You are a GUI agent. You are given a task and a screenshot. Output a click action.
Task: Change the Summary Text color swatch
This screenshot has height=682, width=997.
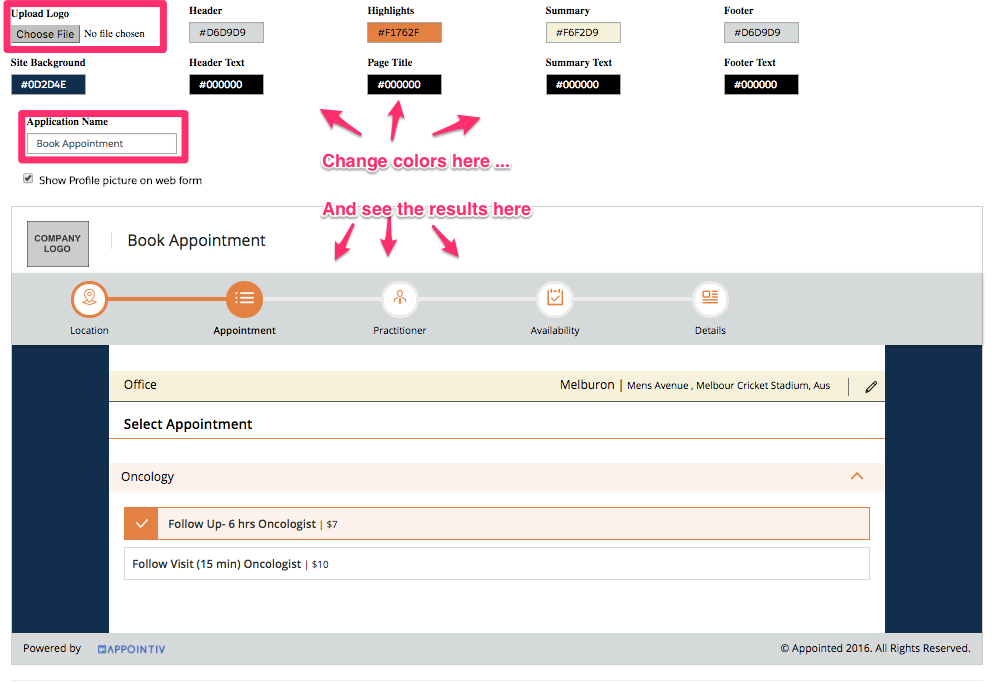click(x=583, y=85)
